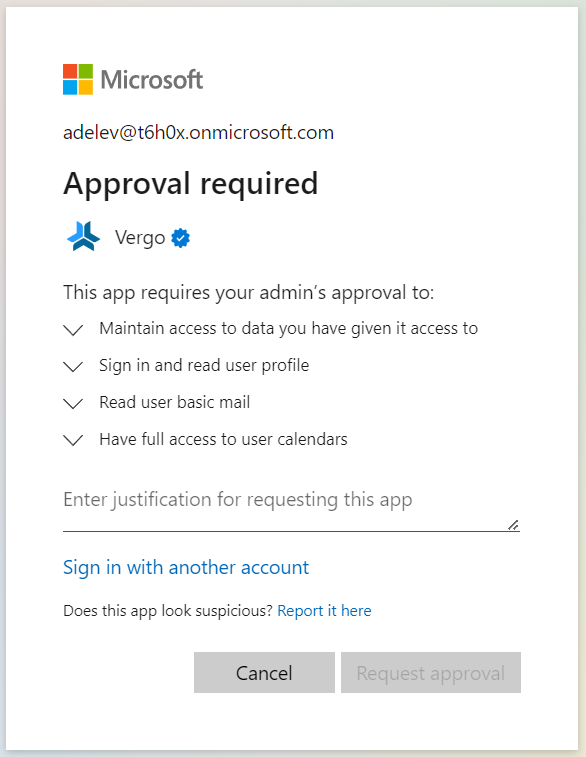586x757 pixels.
Task: Expand the 'Maintain access to data' permission
Action: pos(73,330)
